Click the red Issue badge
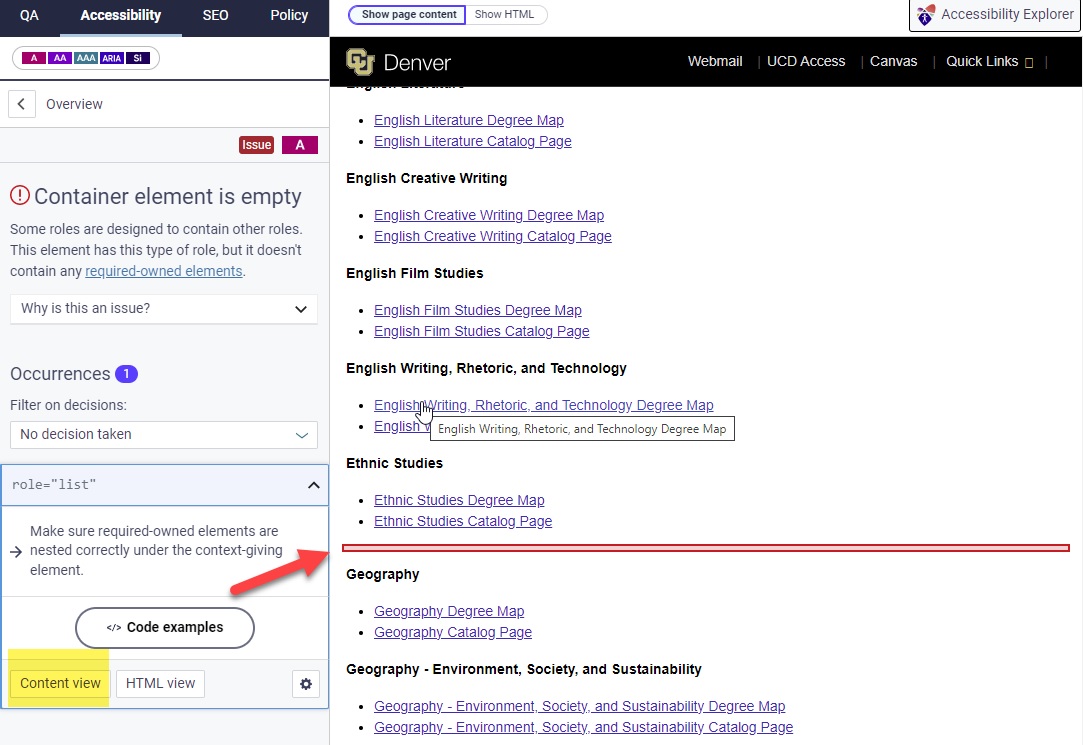 pyautogui.click(x=256, y=144)
